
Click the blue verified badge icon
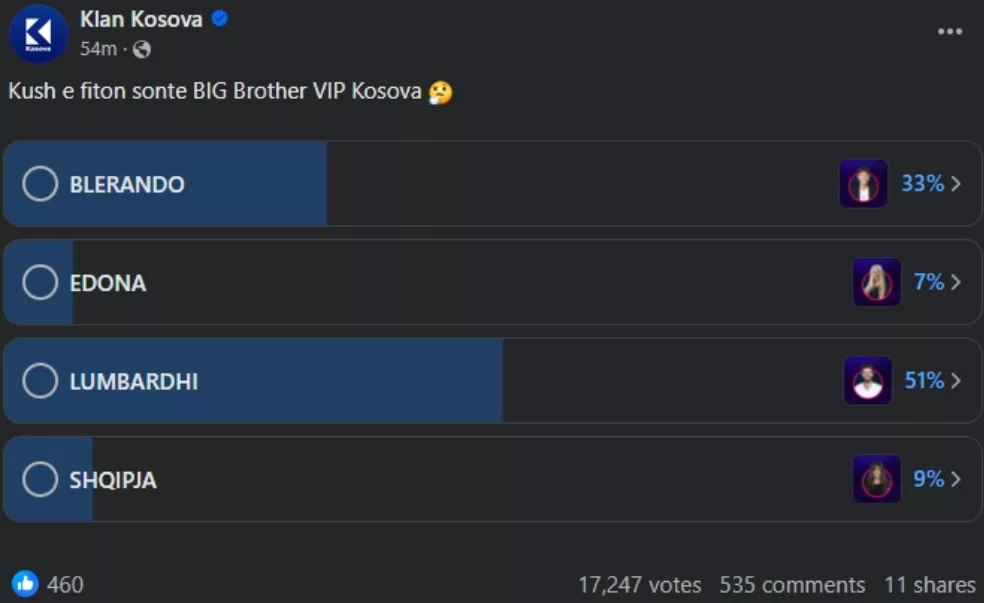click(x=220, y=19)
